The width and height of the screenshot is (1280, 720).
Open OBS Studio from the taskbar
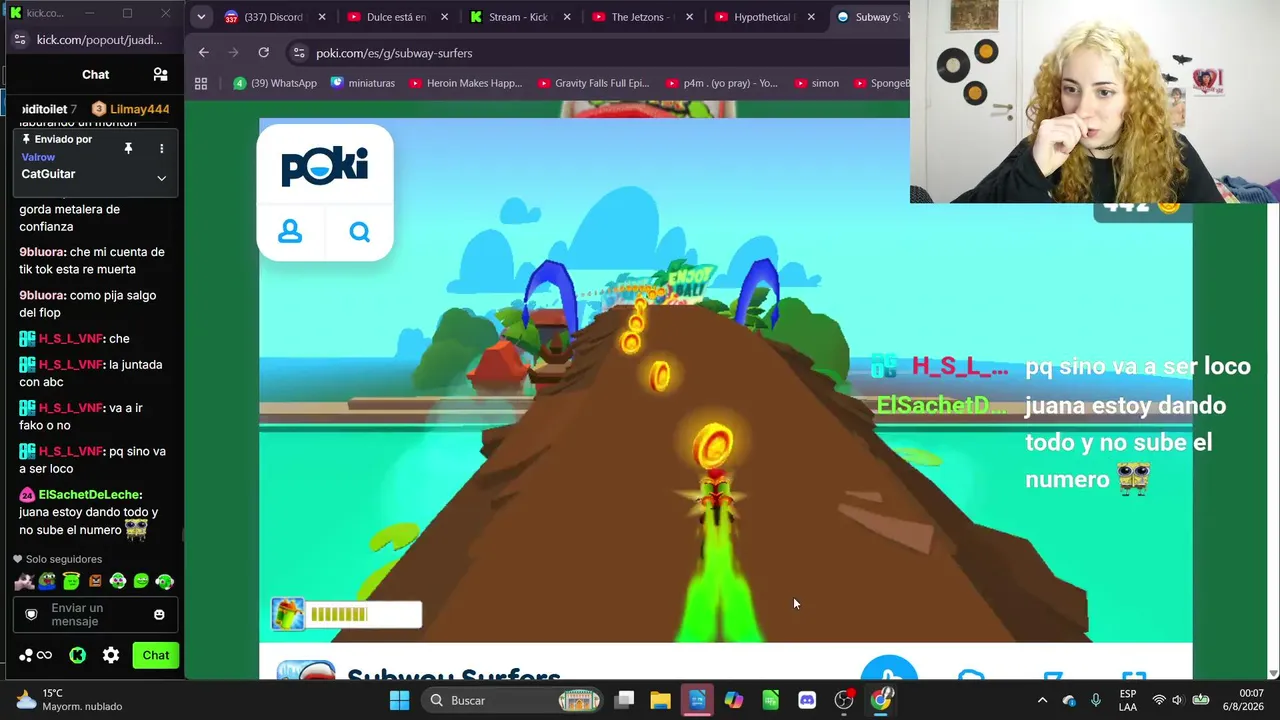[844, 700]
